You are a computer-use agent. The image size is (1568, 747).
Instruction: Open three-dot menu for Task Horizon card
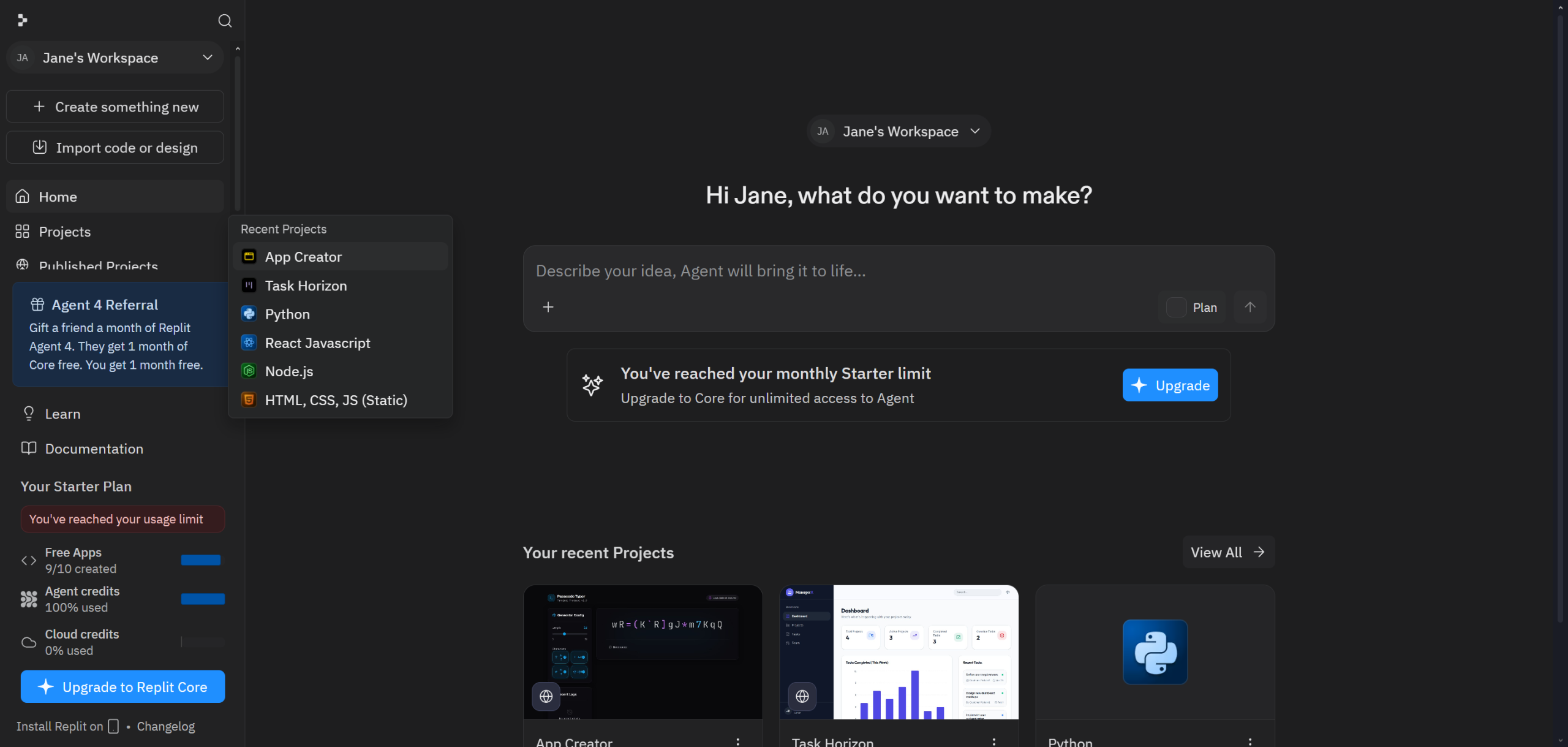993,741
